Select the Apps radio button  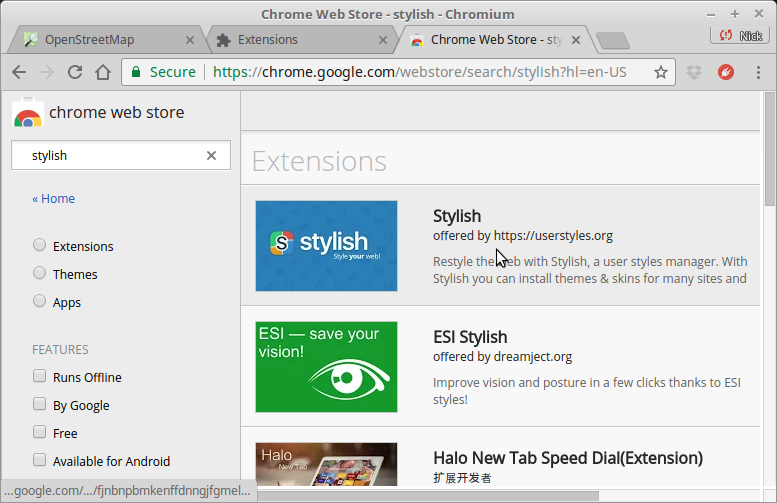click(39, 301)
